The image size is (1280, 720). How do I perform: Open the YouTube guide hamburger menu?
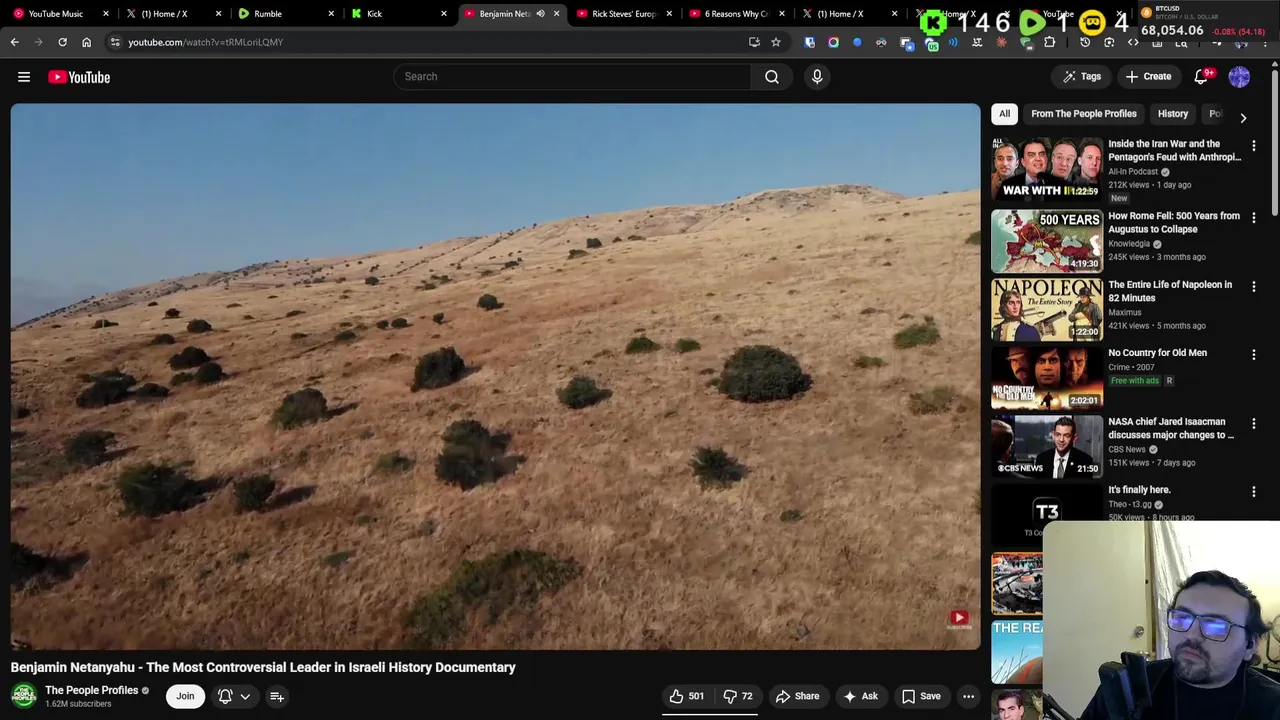click(x=24, y=77)
